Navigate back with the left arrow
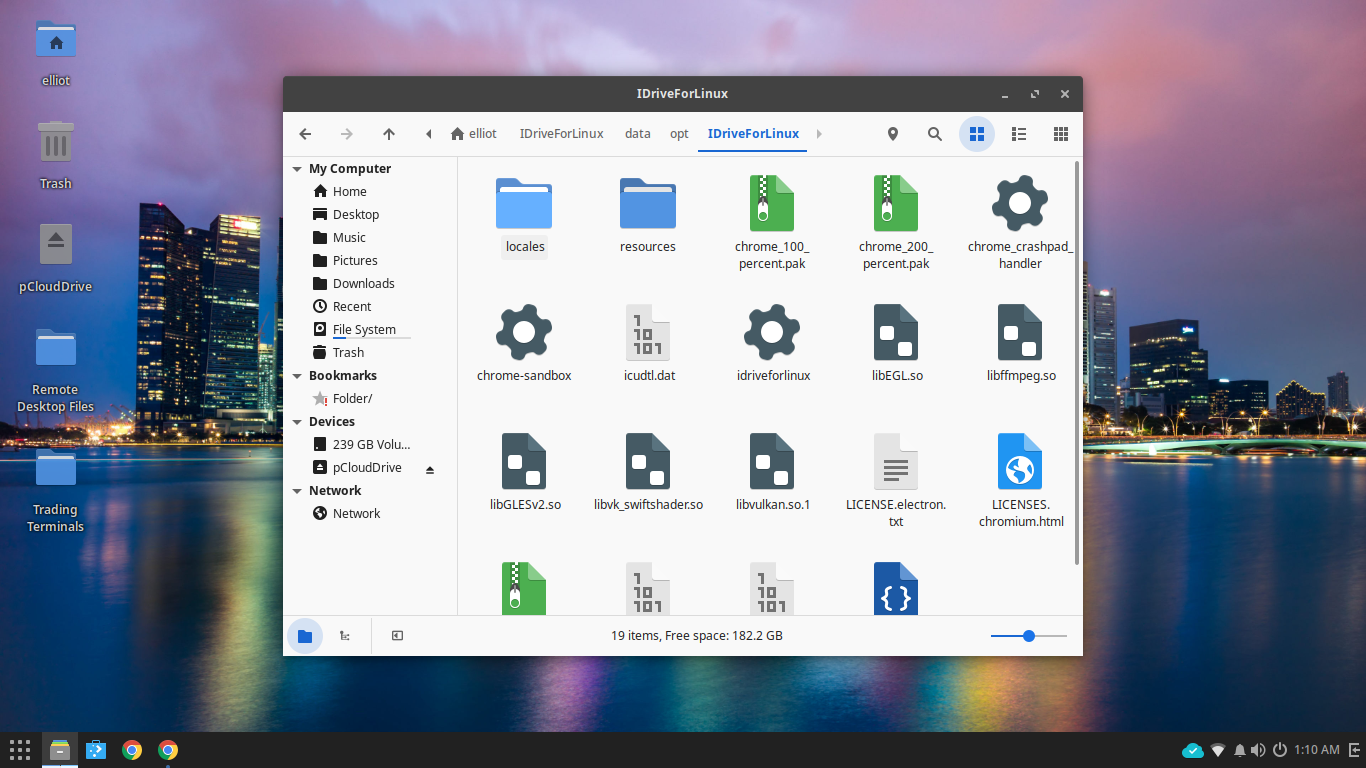This screenshot has width=1366, height=768. (306, 134)
